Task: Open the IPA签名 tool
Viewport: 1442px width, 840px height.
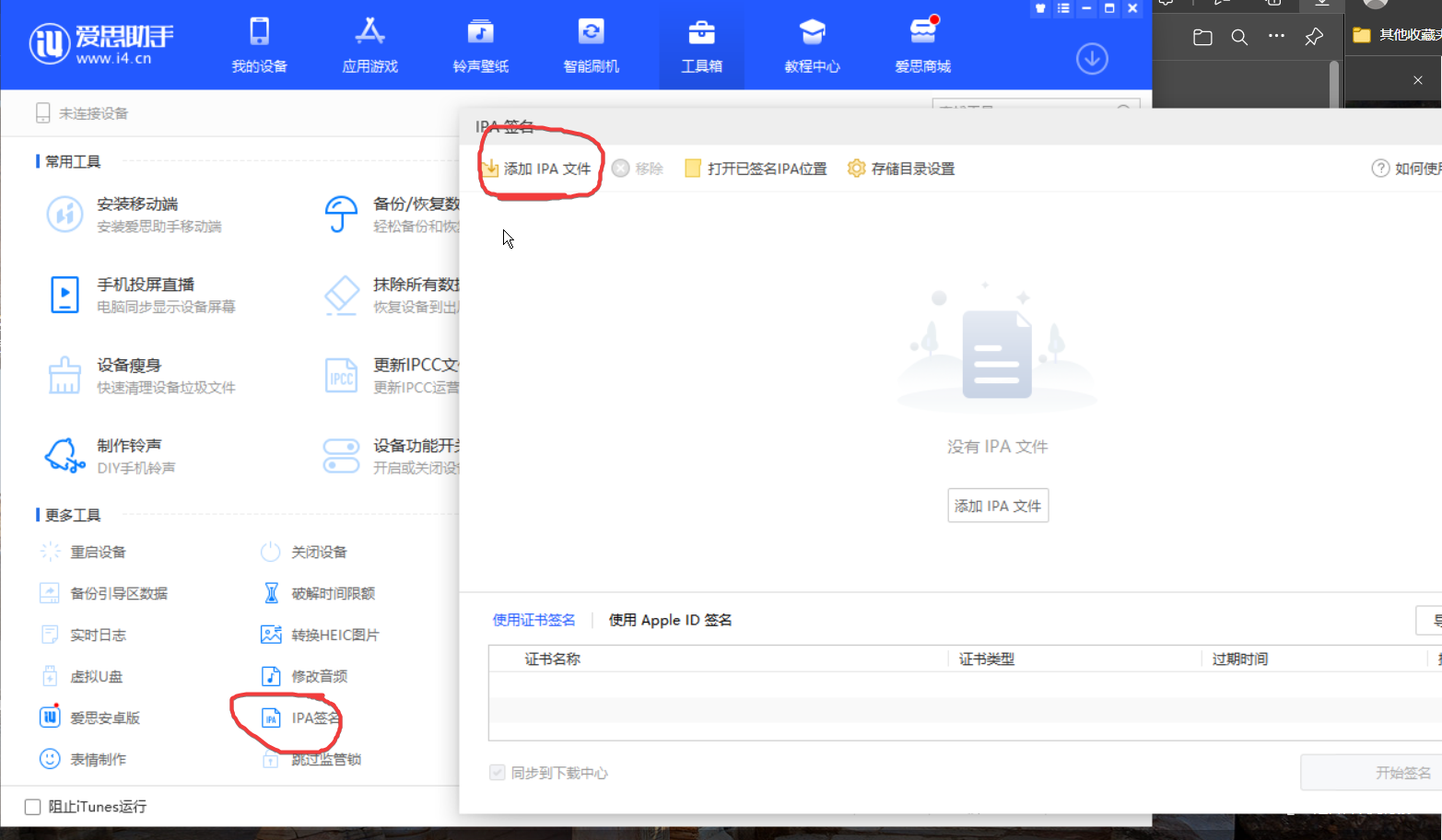Action: point(300,717)
